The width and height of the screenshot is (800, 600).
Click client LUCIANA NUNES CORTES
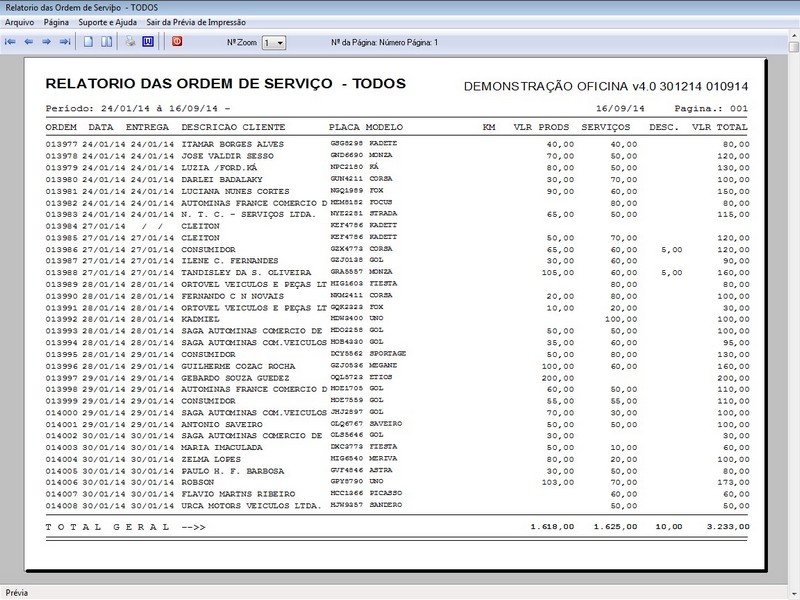(235, 191)
